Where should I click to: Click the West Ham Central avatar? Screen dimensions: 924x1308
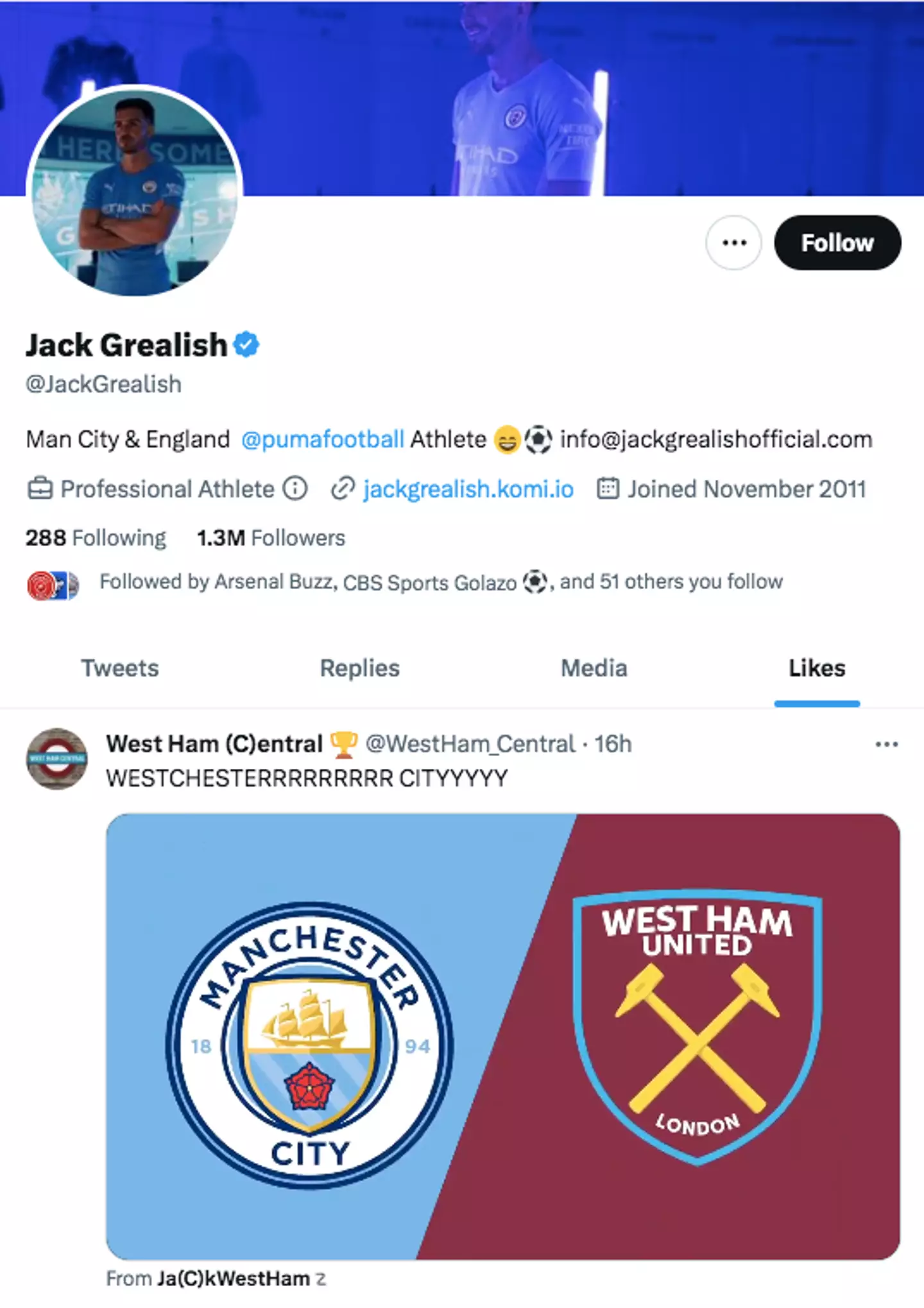tap(56, 759)
